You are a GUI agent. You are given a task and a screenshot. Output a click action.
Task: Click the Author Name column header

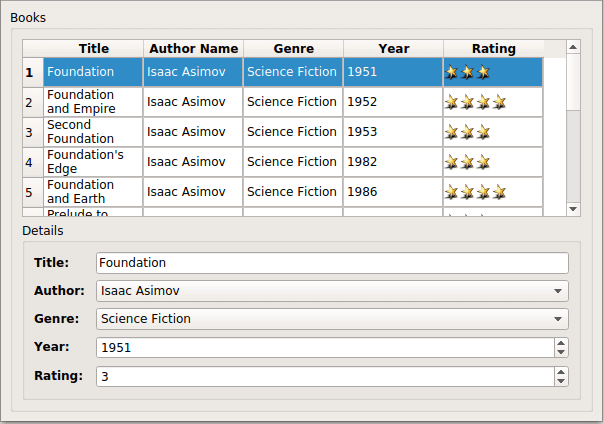(x=193, y=48)
